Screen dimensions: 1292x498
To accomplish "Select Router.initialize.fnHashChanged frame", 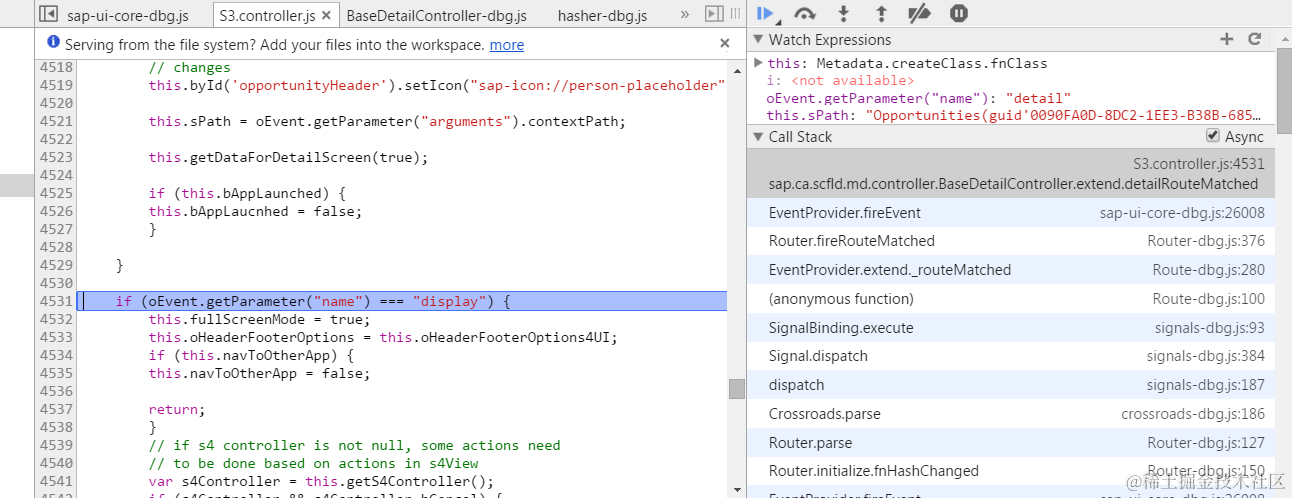I will 1011,471.
